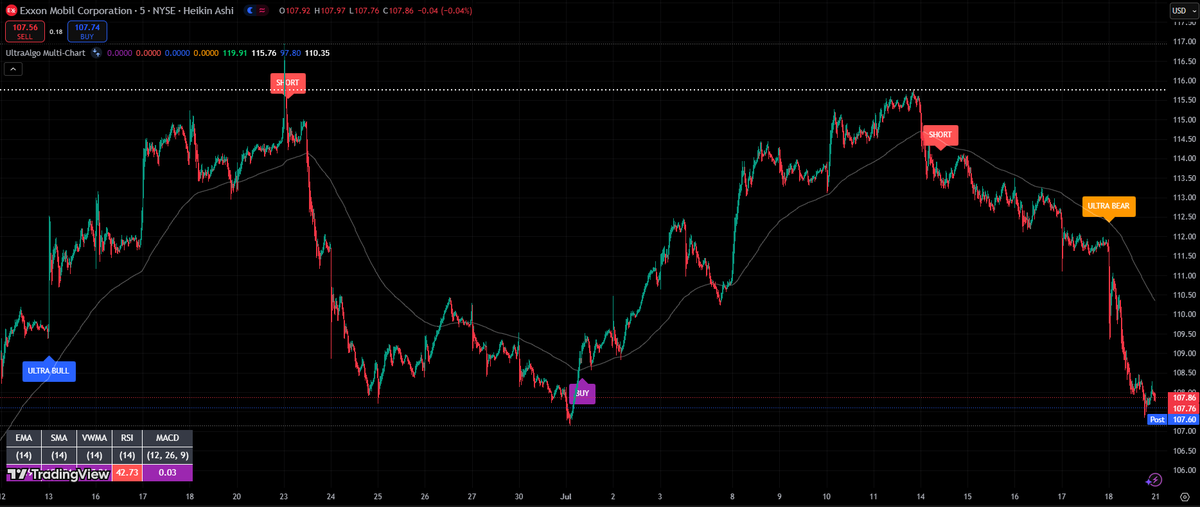This screenshot has height=507, width=1200.
Task: Click the Low value L107.76
Action: 364,10
